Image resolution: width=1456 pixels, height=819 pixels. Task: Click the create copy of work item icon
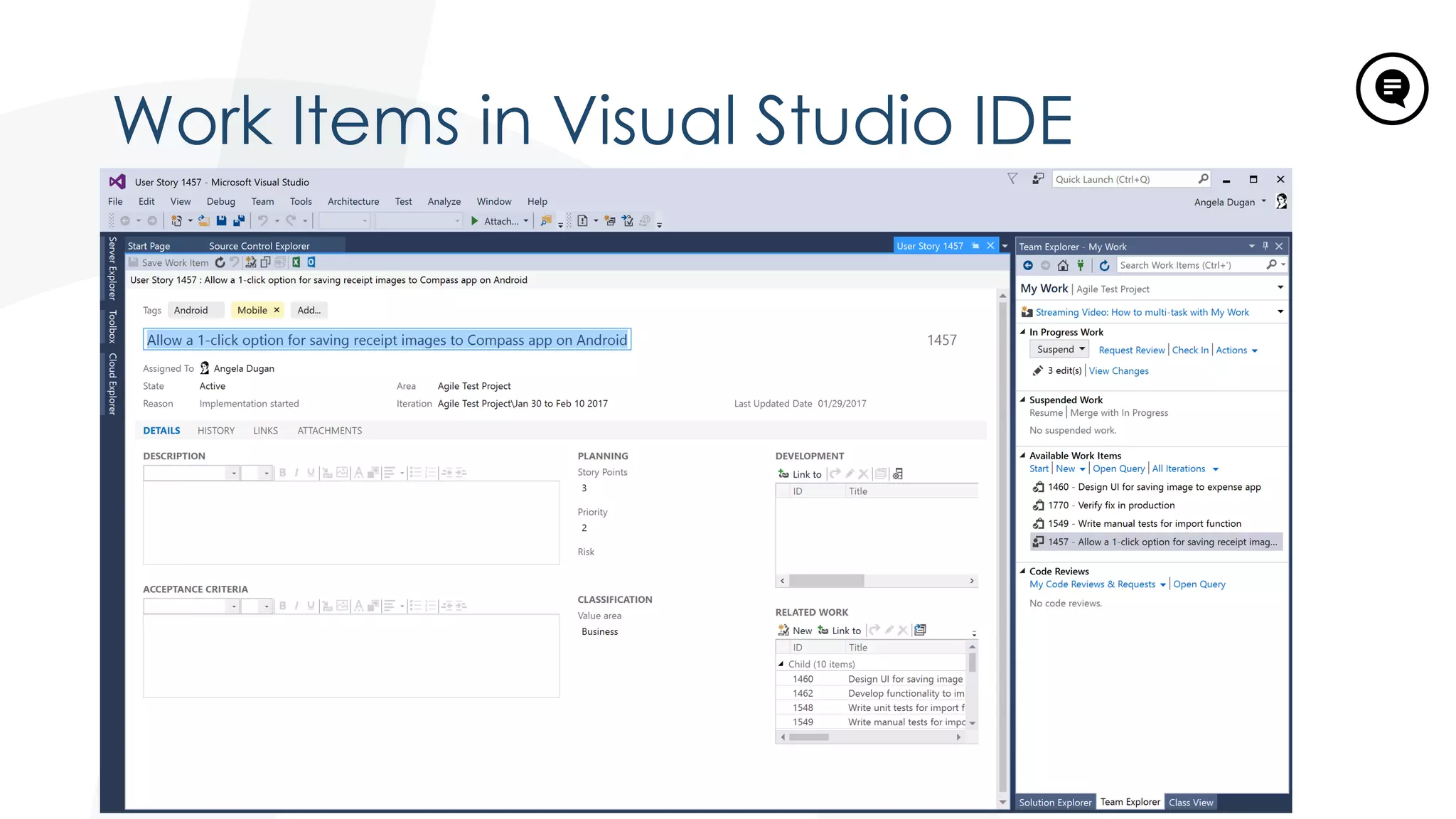click(x=265, y=262)
